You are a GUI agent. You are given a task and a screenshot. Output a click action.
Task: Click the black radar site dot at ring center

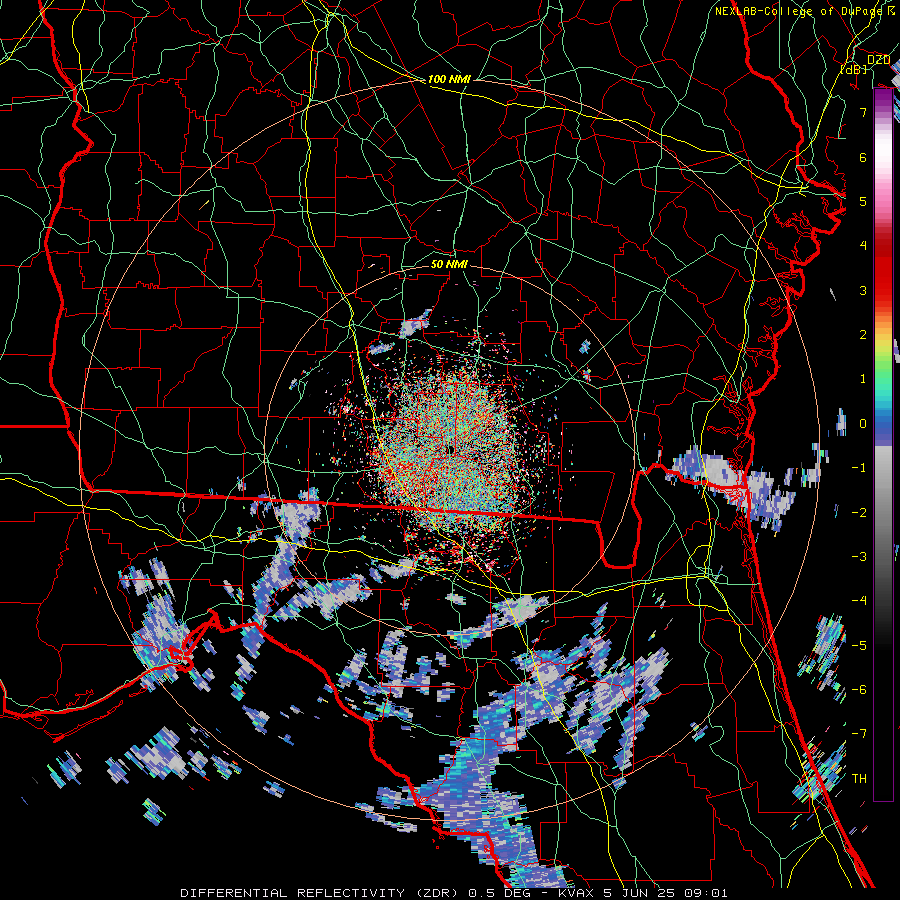tap(451, 450)
